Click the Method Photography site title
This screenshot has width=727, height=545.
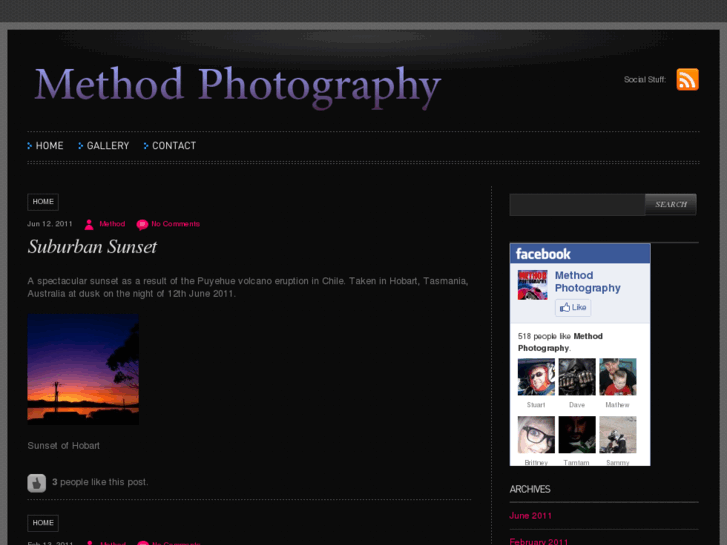point(237,87)
